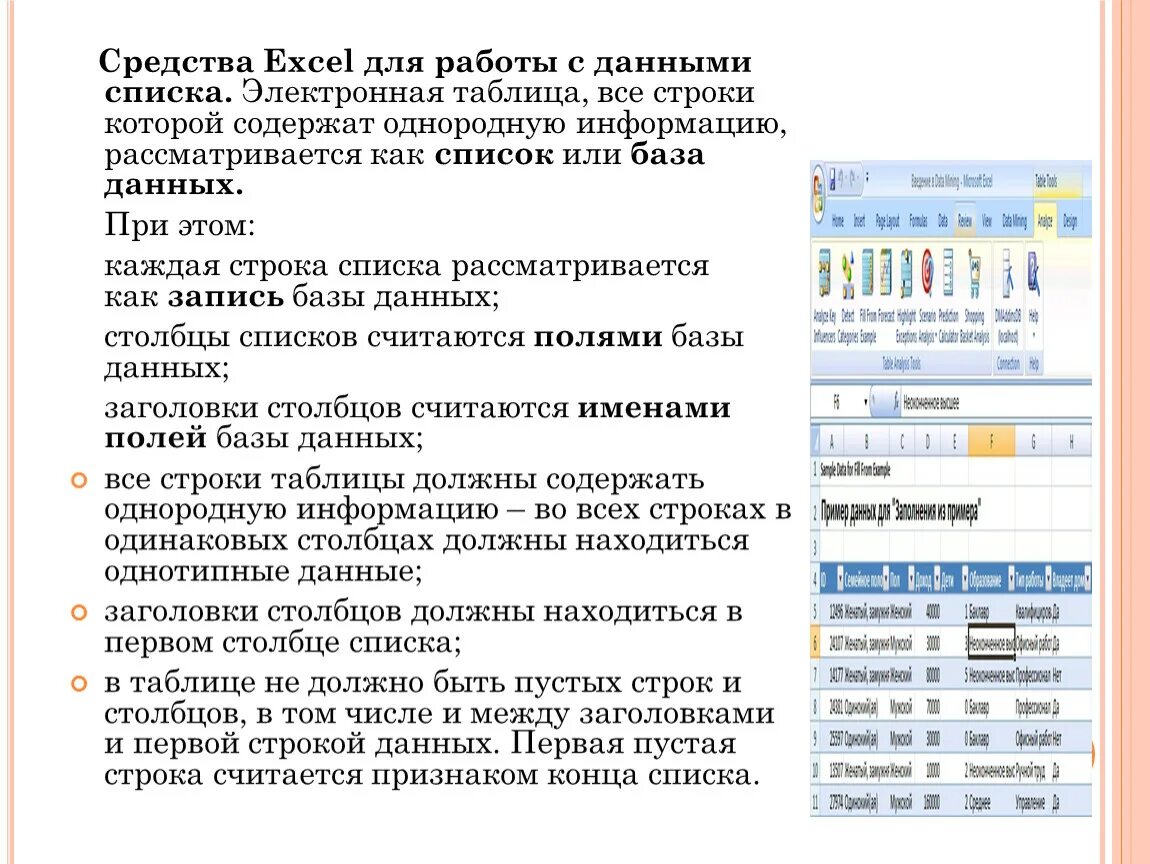Run Shopping Basket Analysis
Screen dimensions: 1150x864
(x=975, y=297)
